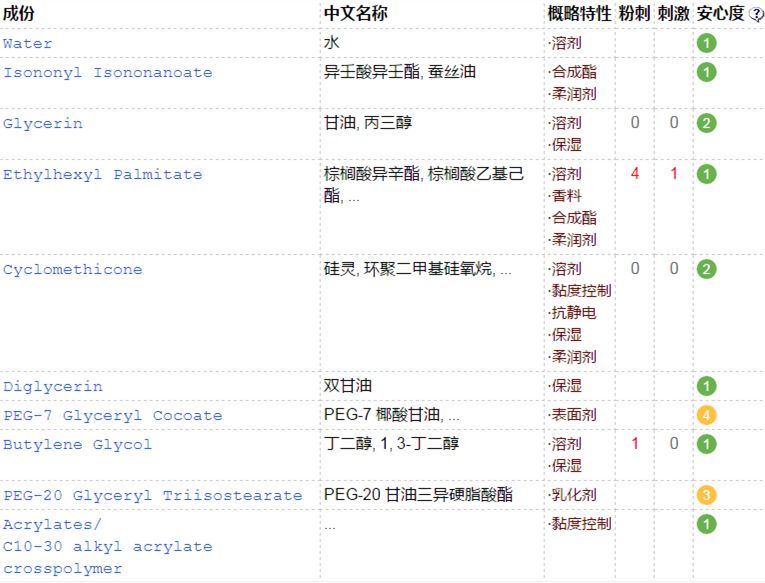The height and width of the screenshot is (583, 765).
Task: Click the Chinese name 丁二醇, 1, 3-丁二醇
Action: (x=391, y=443)
